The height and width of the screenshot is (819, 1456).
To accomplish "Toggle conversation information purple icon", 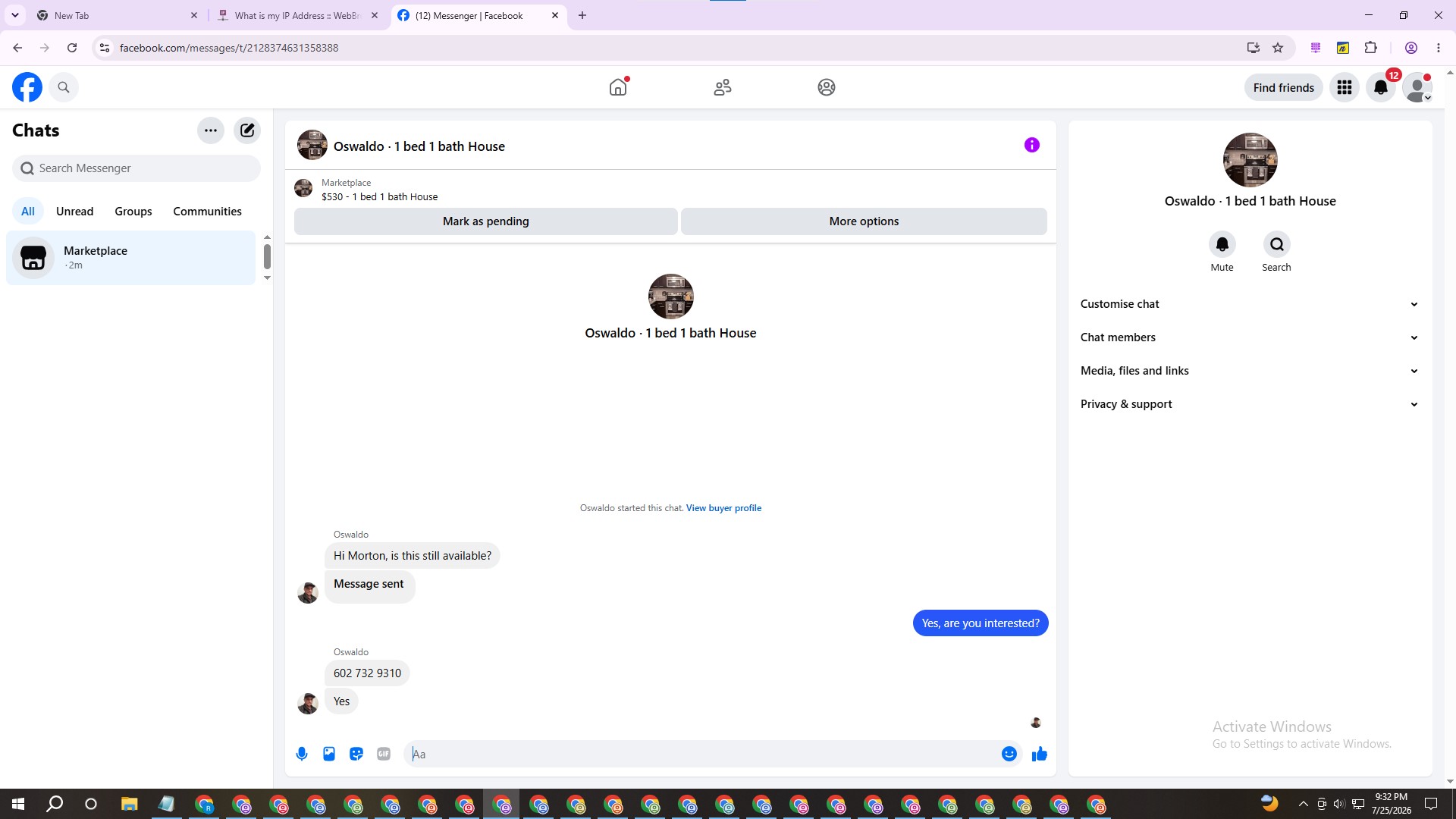I will tap(1032, 145).
